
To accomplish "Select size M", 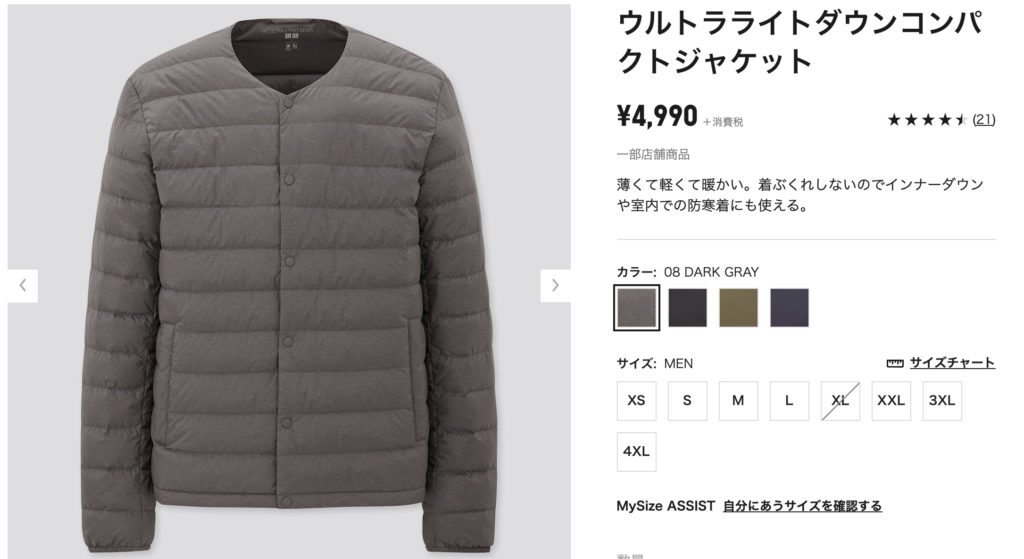I will click(739, 401).
